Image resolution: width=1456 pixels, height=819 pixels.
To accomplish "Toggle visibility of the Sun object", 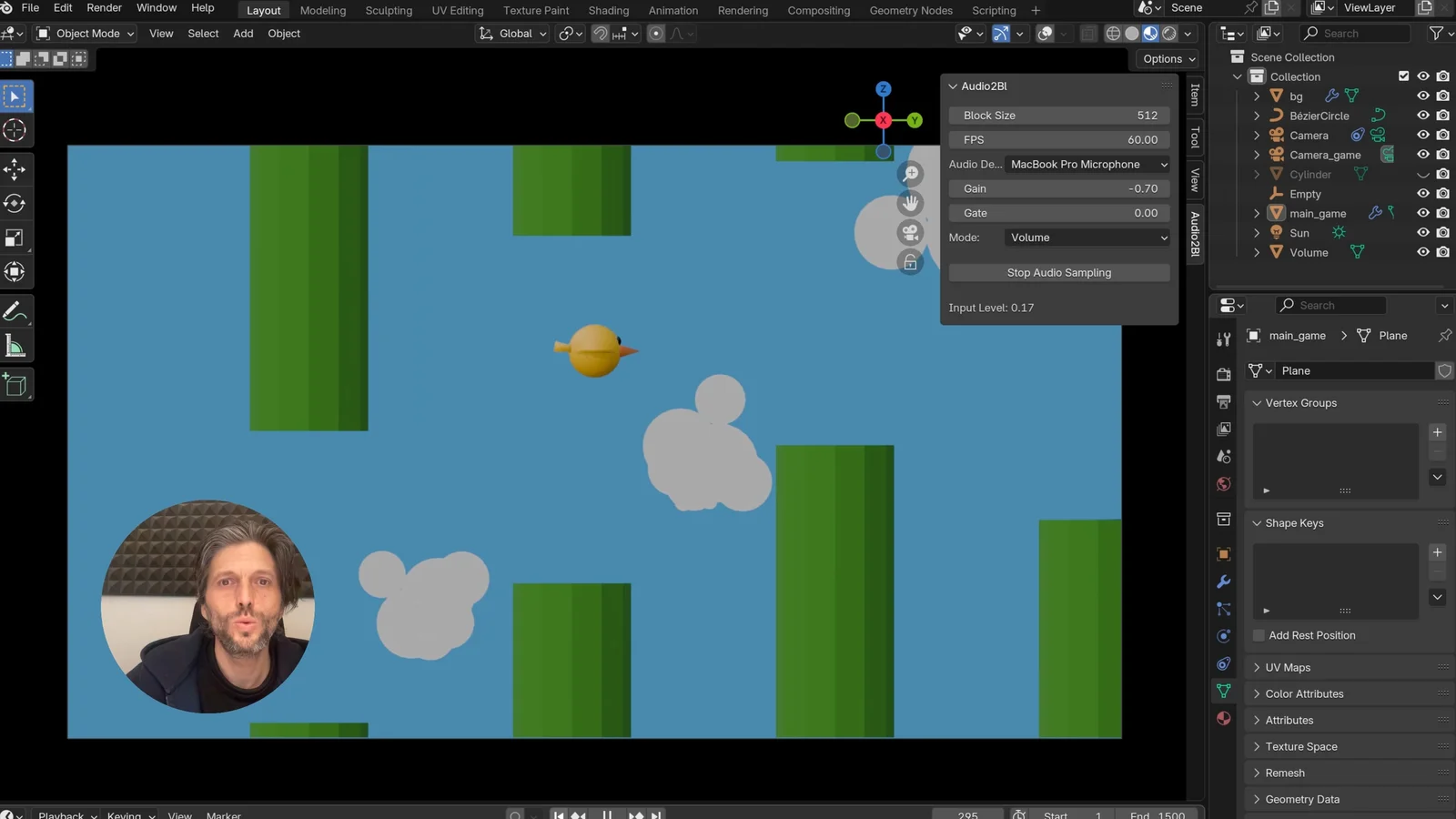I will 1422,232.
